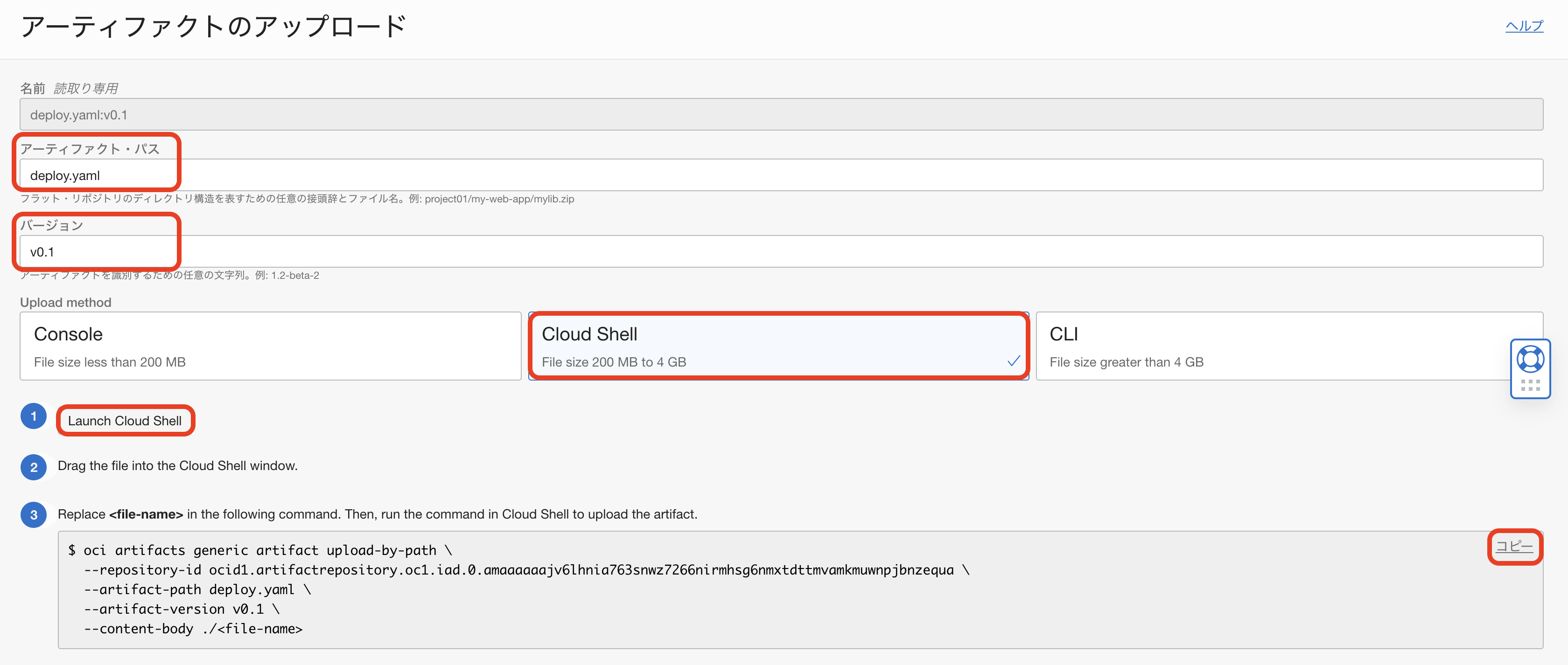This screenshot has width=1568, height=665.
Task: Click the step 1 numbered circle
Action: coord(34,417)
